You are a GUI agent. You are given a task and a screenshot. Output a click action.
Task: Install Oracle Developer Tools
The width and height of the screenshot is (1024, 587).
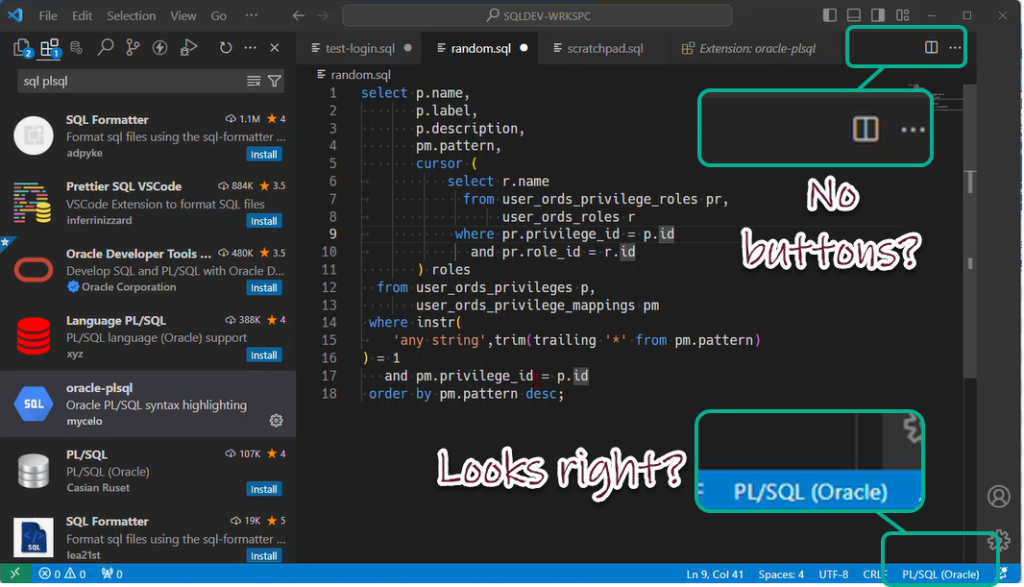[264, 288]
